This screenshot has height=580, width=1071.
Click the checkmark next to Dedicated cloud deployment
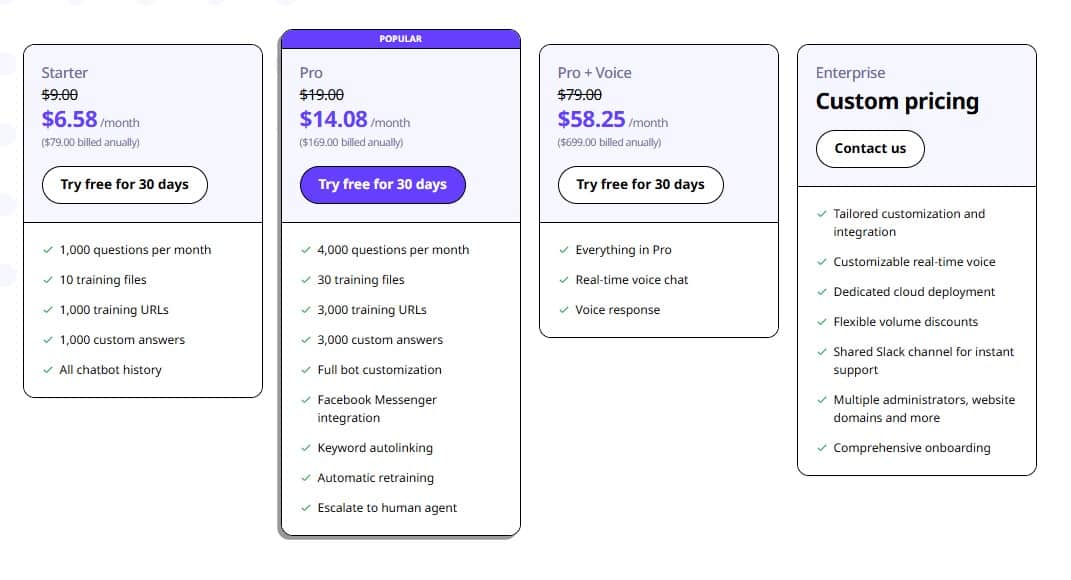click(821, 292)
